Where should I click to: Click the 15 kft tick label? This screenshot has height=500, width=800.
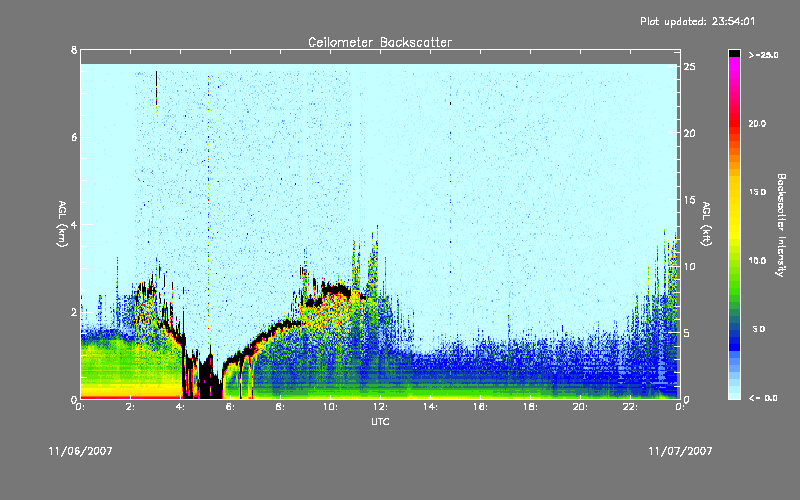[x=690, y=200]
